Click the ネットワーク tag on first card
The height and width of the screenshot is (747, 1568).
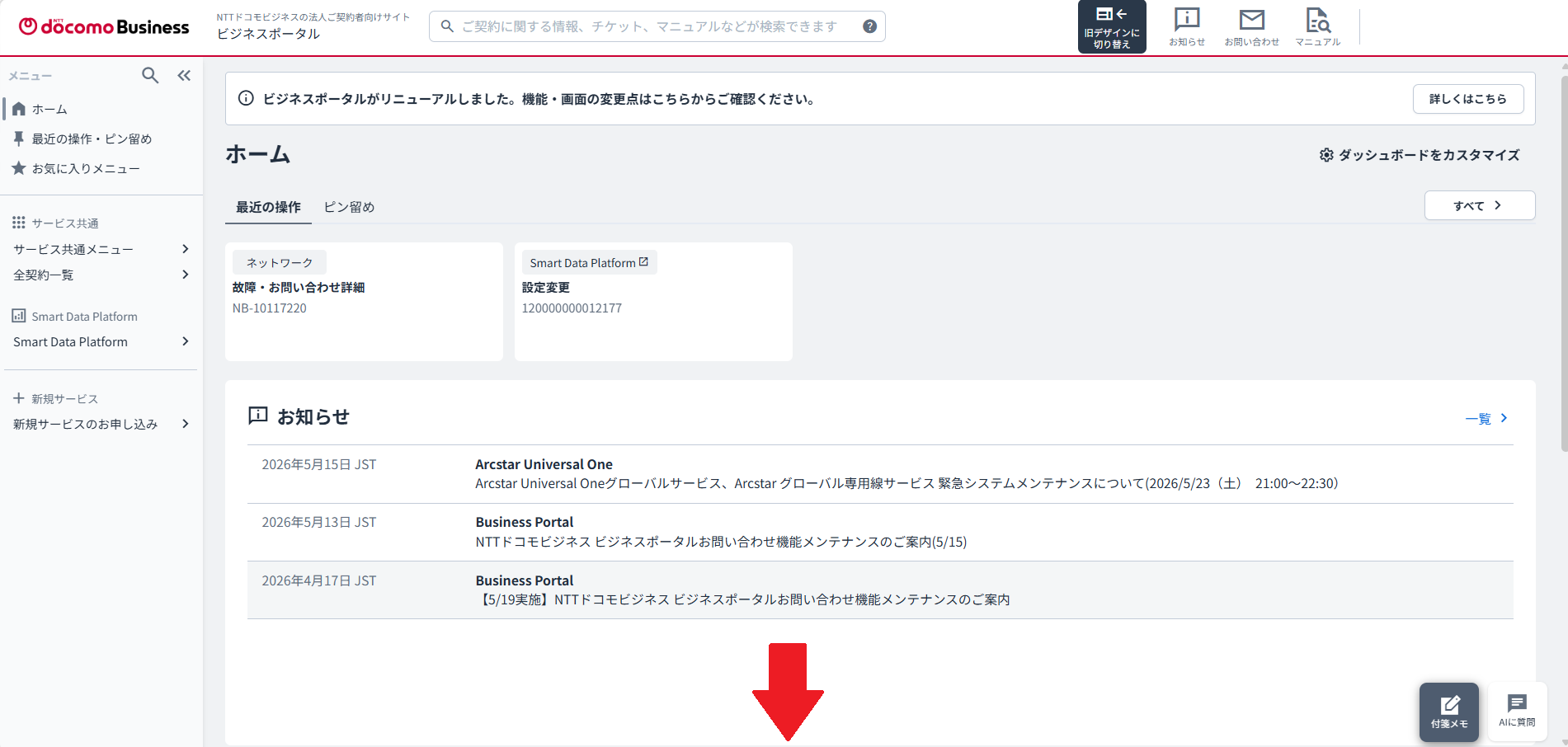(x=280, y=262)
